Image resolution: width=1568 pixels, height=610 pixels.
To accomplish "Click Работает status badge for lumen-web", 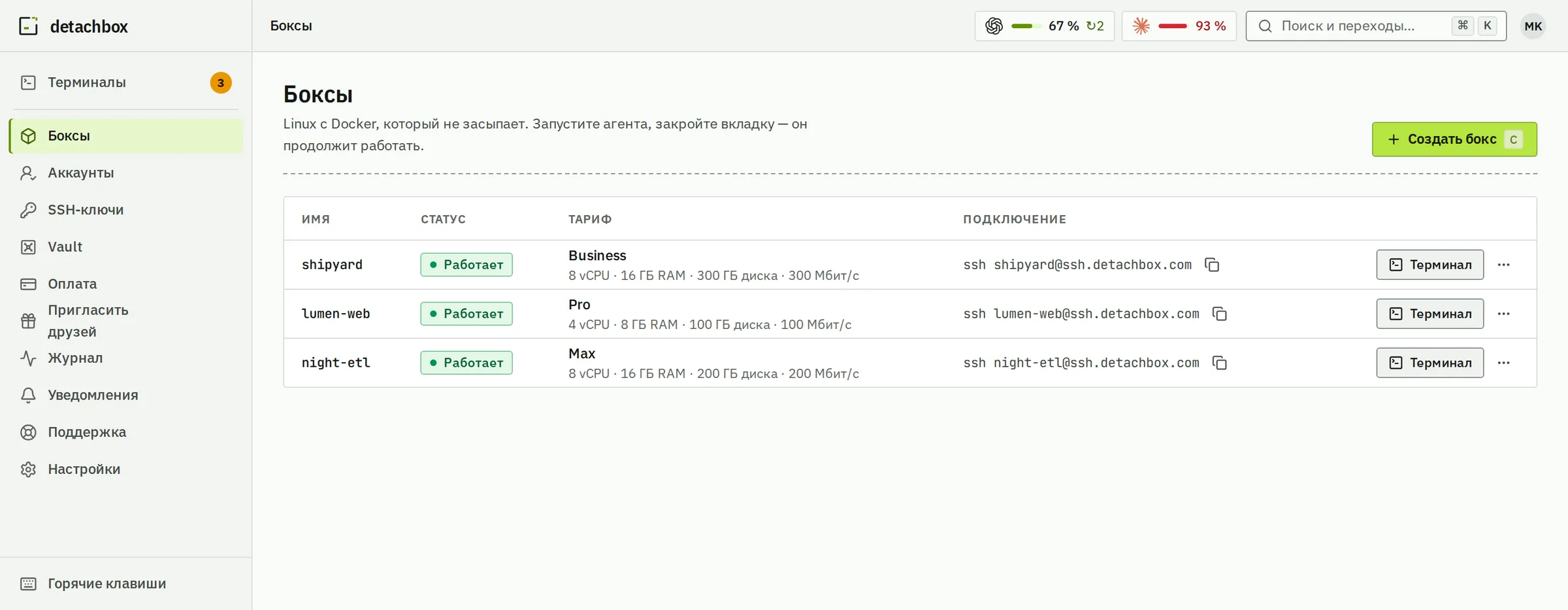I will 466,314.
